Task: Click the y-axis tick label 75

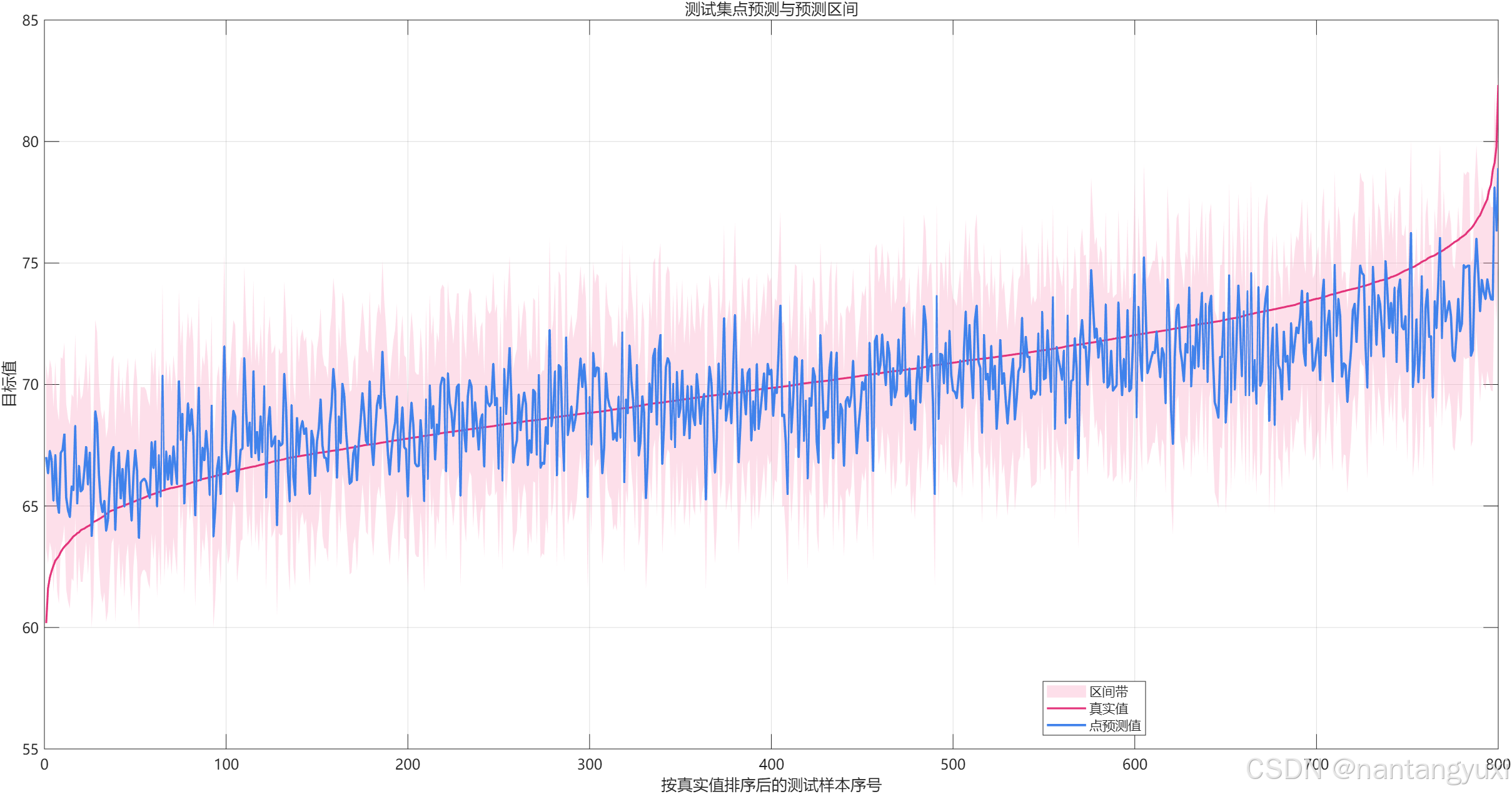Action: [30, 263]
